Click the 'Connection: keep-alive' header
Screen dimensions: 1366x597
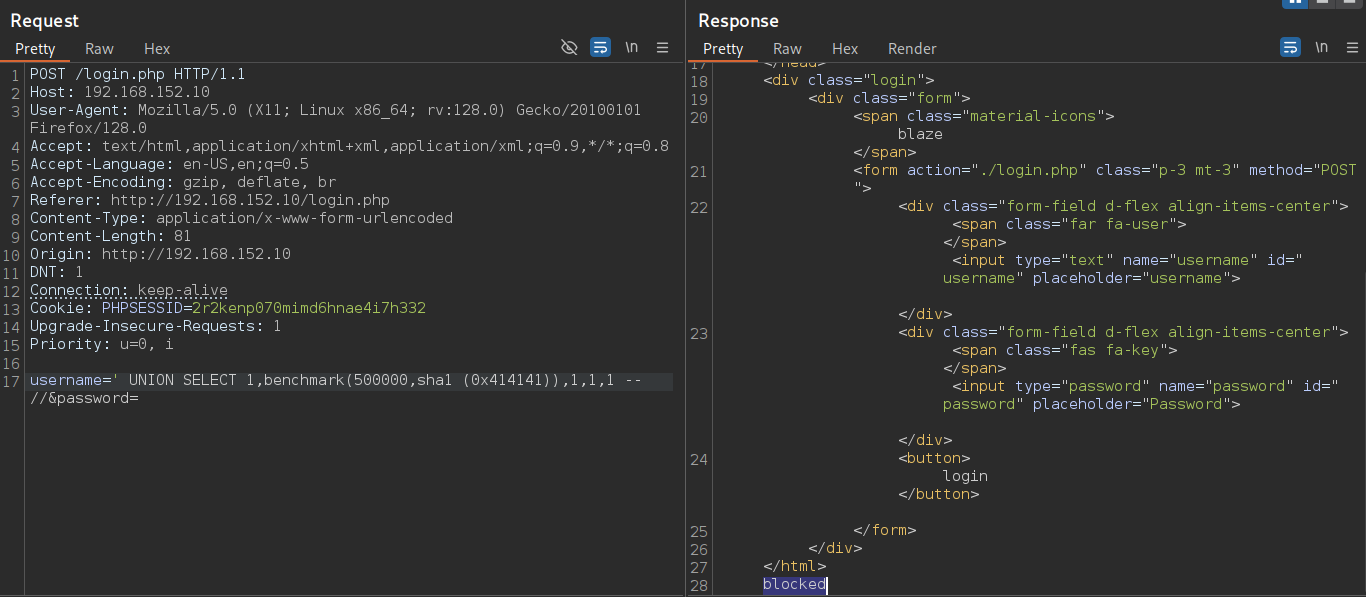click(129, 290)
